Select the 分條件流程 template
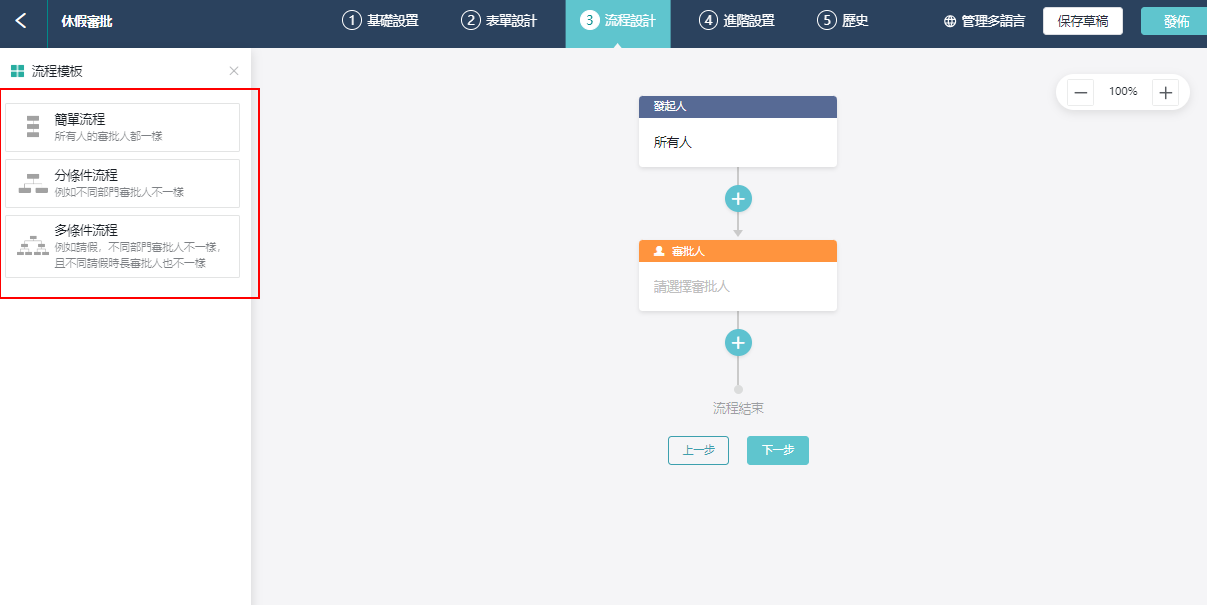Viewport: 1207px width, 605px height. click(x=122, y=183)
